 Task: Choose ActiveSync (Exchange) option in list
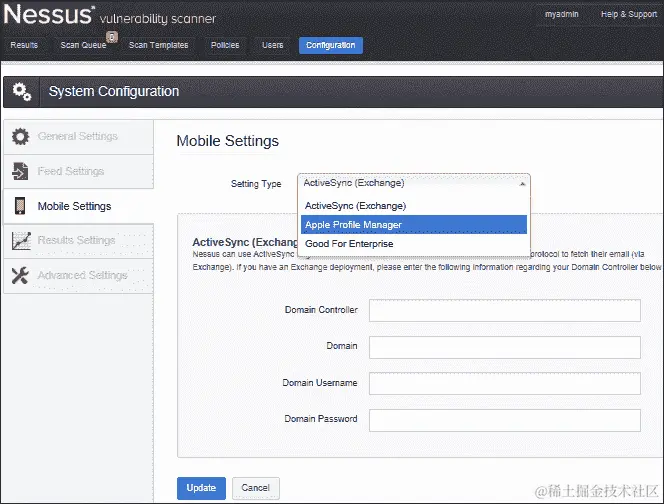point(414,206)
